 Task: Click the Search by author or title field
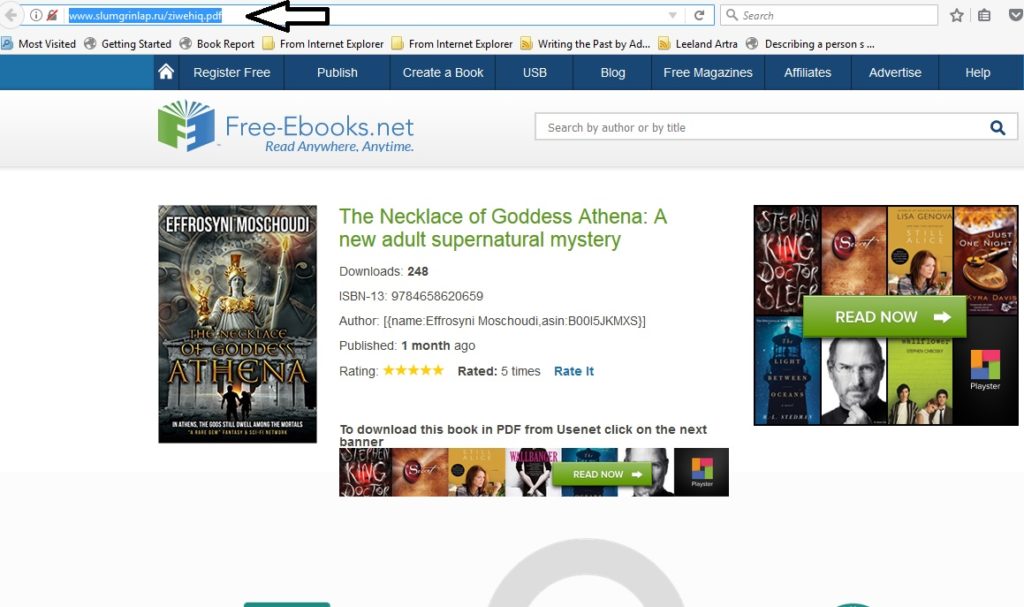point(761,127)
